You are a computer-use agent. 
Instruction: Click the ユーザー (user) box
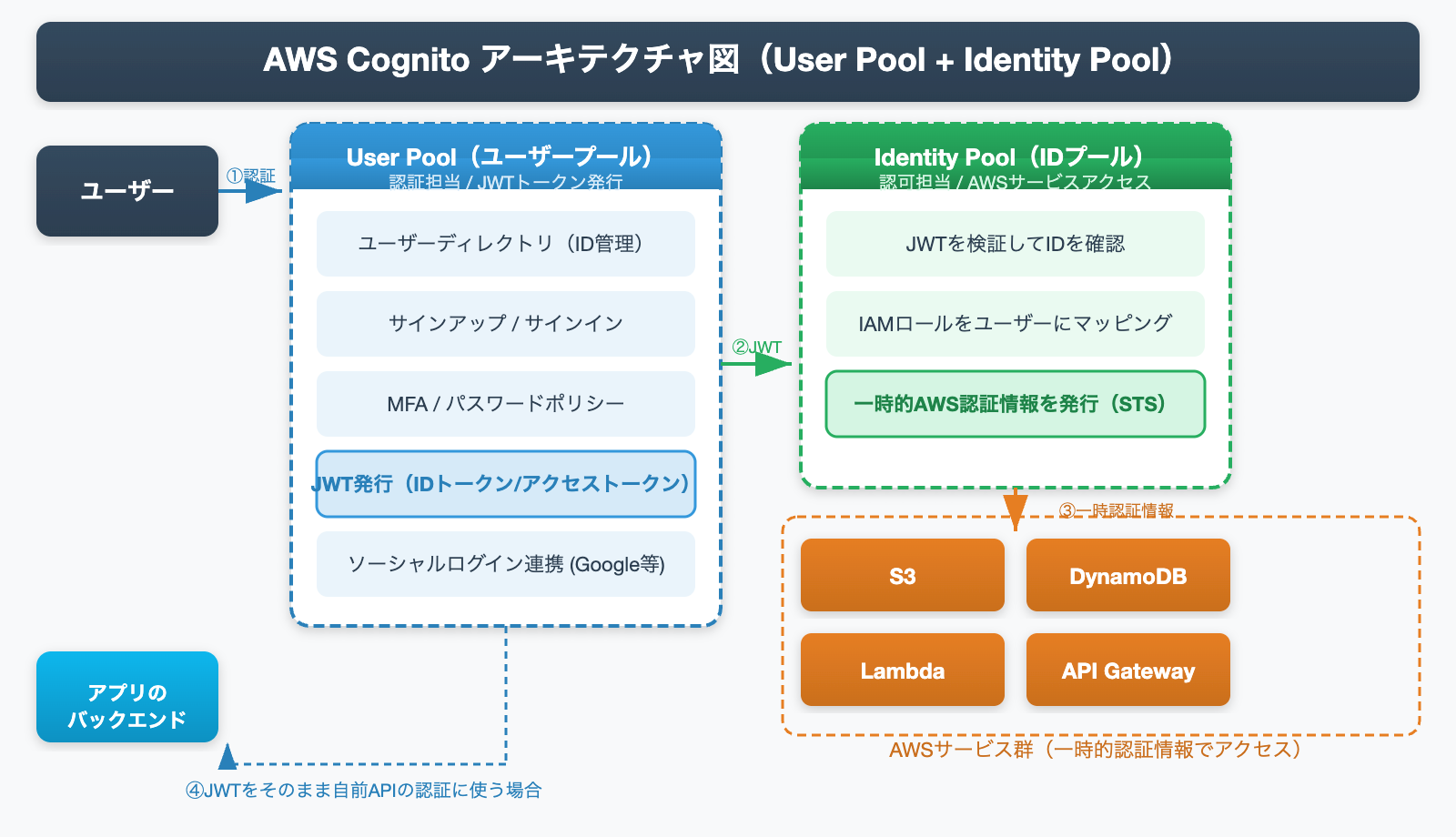pyautogui.click(x=126, y=191)
